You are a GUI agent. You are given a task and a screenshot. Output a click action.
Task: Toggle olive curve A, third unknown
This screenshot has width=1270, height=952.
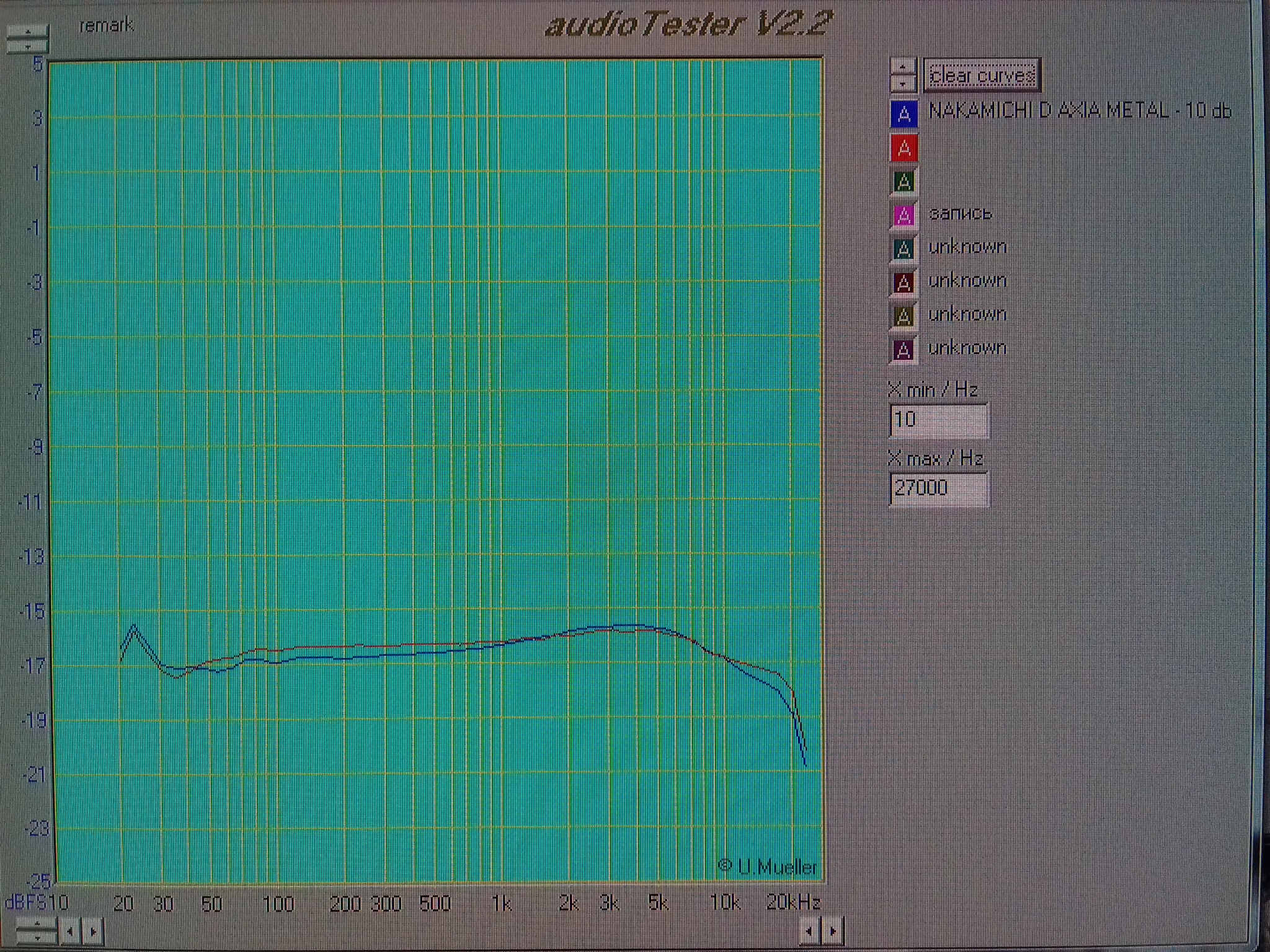click(904, 317)
